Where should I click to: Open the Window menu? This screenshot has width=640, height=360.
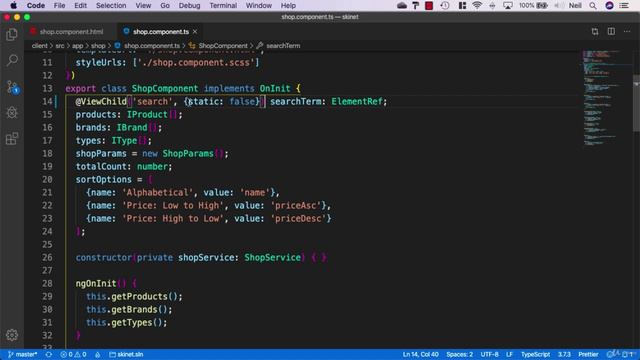coord(259,5)
